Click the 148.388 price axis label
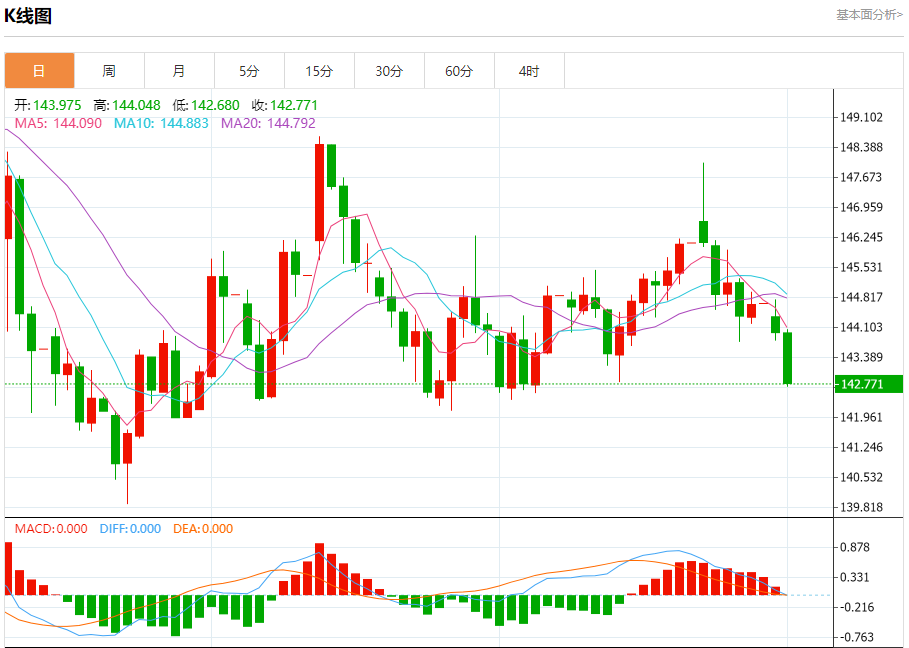This screenshot has height=648, width=909. tap(861, 147)
